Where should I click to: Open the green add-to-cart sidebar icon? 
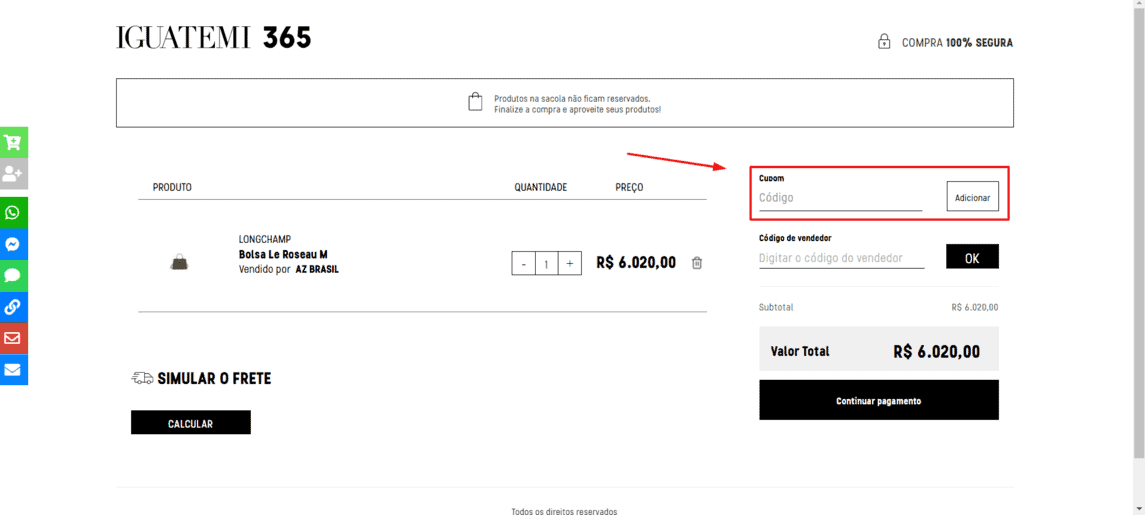tap(13, 142)
